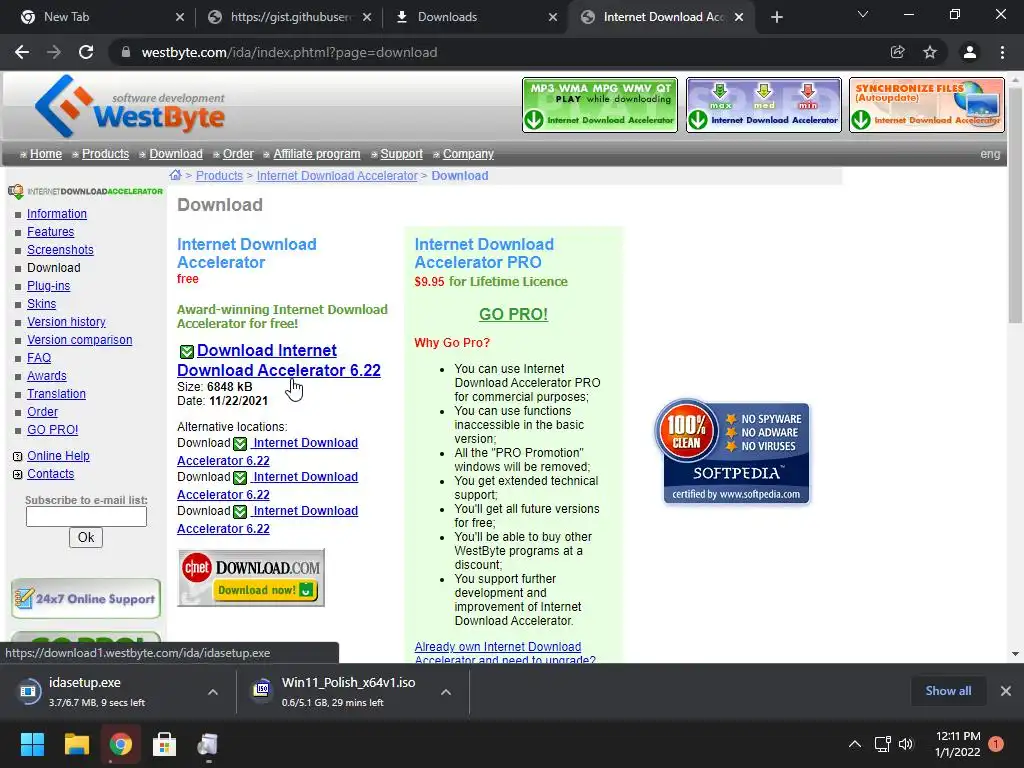Open the installer app in the taskbar
Viewport: 1024px width, 768px height.
point(208,744)
